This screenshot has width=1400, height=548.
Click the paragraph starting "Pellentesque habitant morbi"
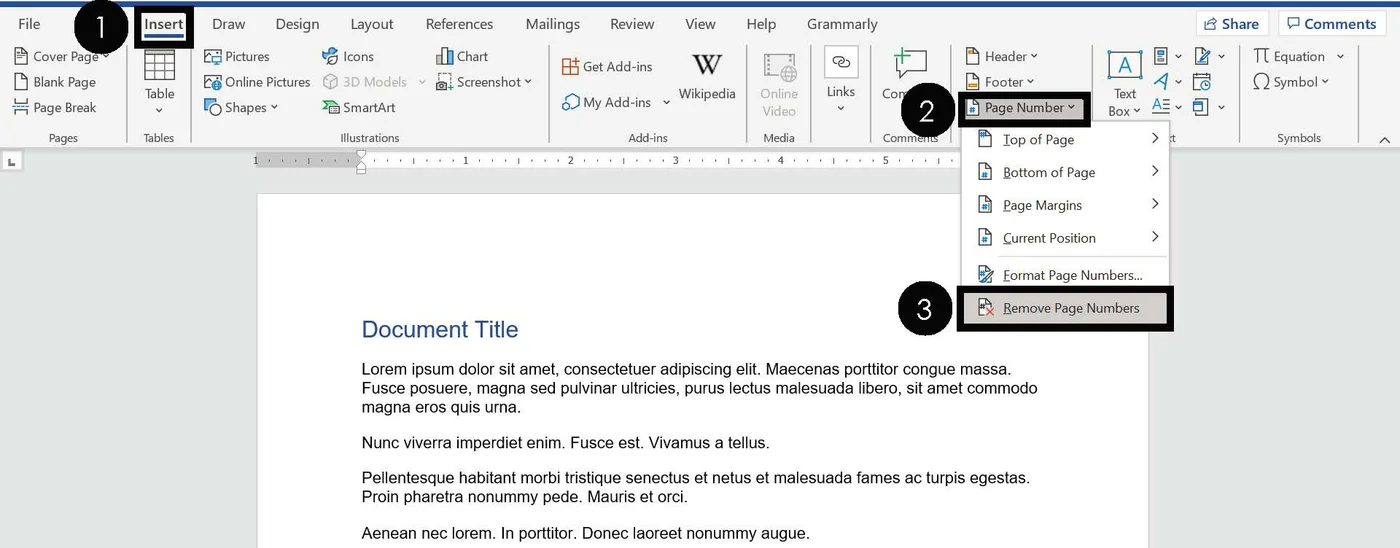(x=695, y=487)
